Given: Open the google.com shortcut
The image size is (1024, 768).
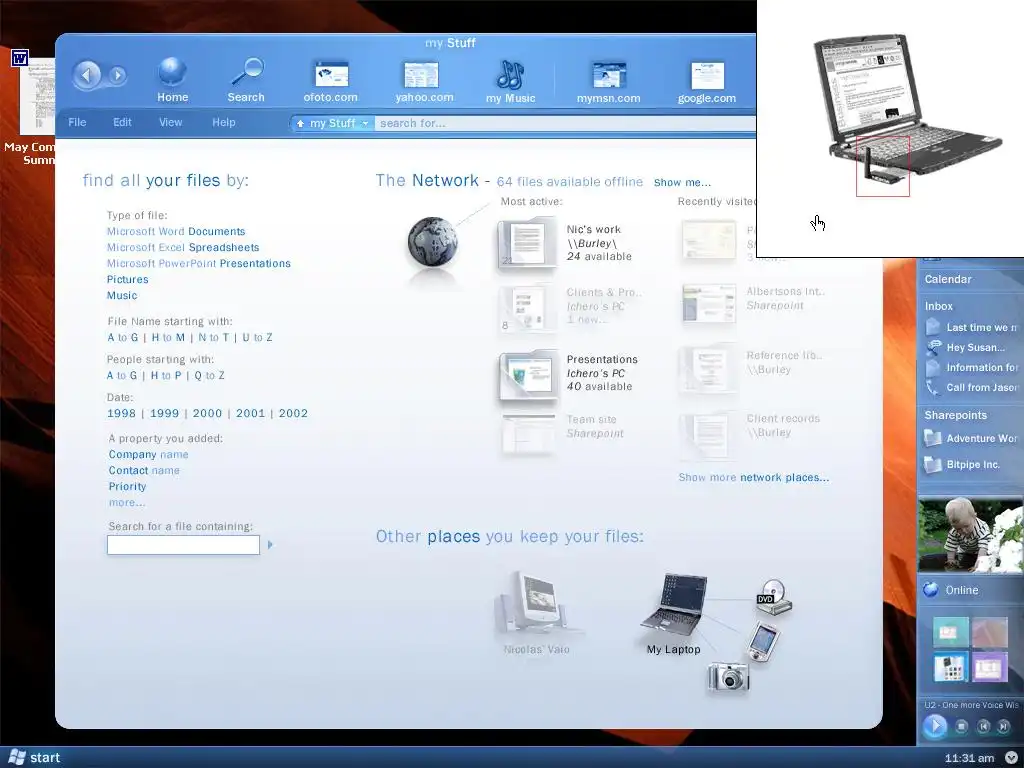Looking at the screenshot, I should [707, 82].
